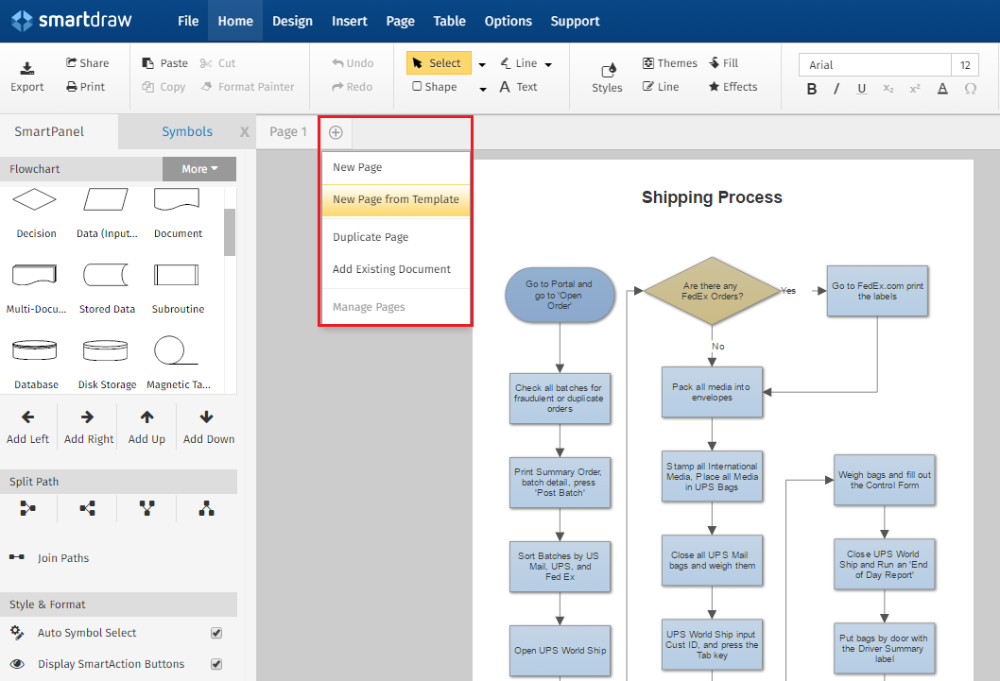
Task: Click the symbol library scrollbar
Action: pyautogui.click(x=230, y=231)
